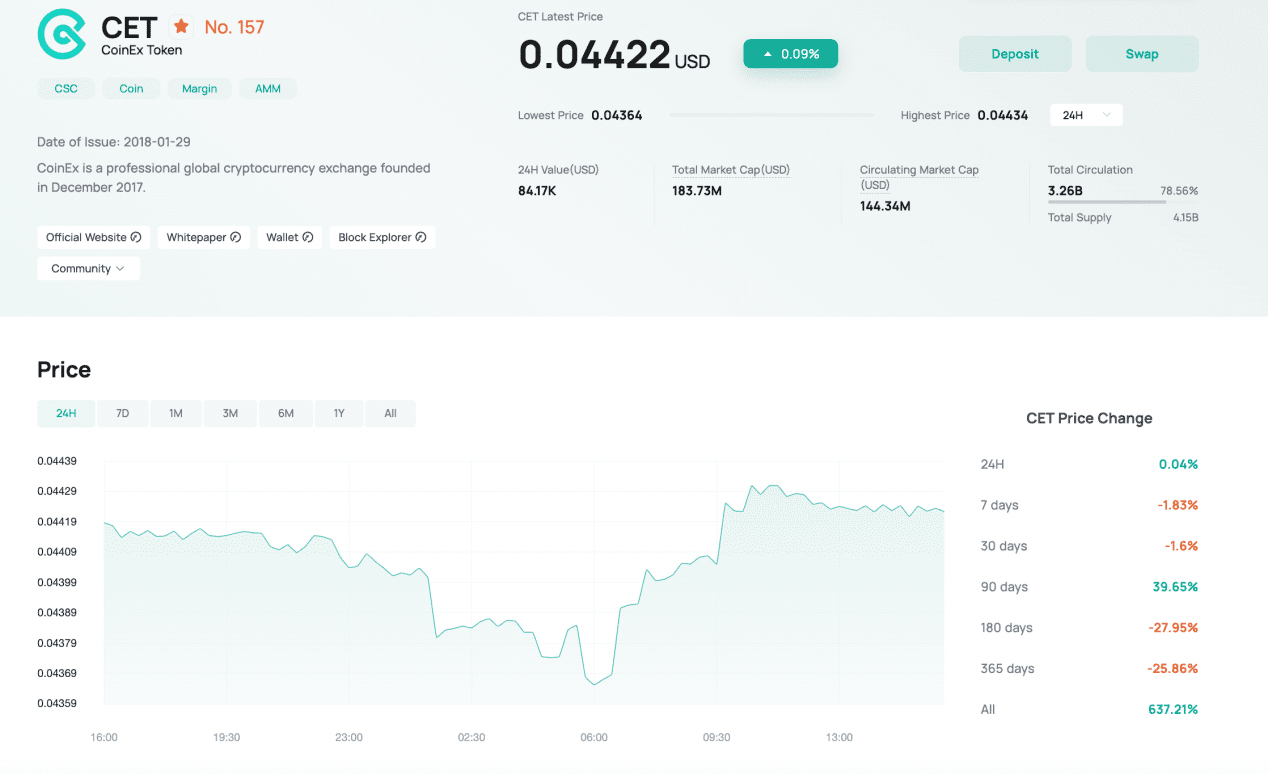Click the Swap button
Image resolution: width=1268 pixels, height=774 pixels.
pyautogui.click(x=1142, y=54)
